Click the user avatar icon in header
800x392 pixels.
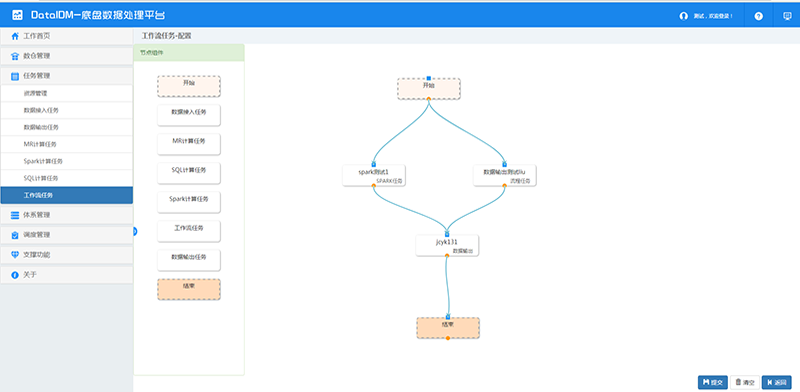point(683,16)
